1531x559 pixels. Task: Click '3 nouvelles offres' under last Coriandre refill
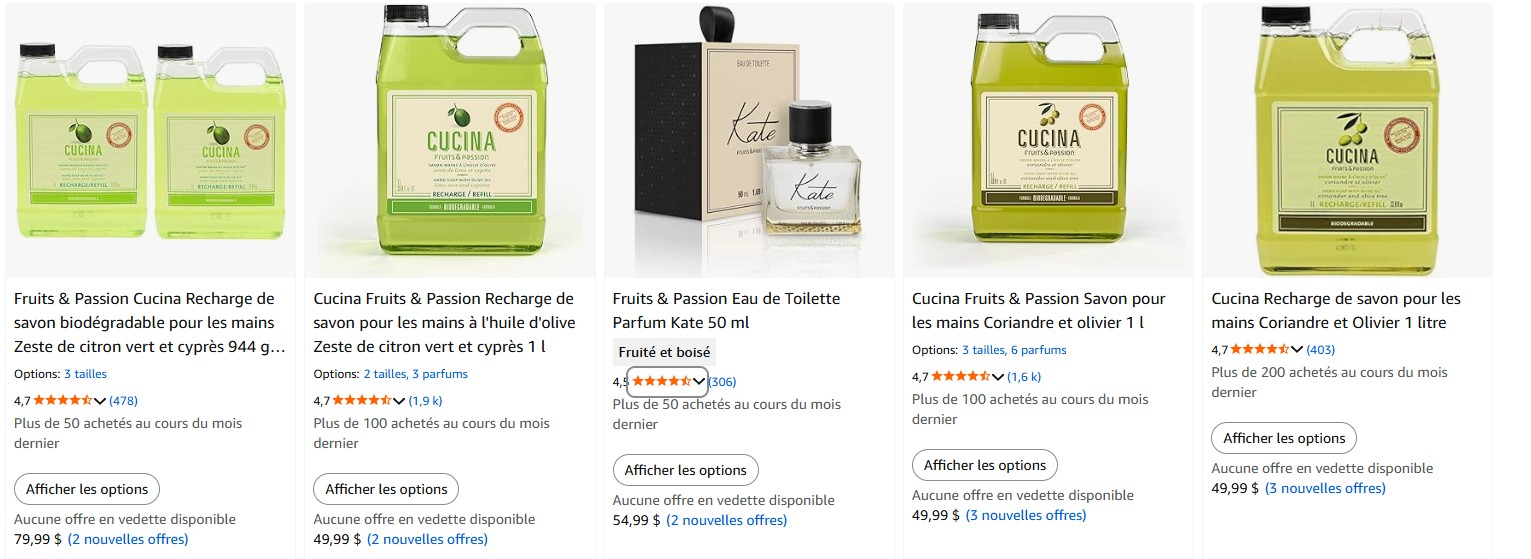[x=1325, y=488]
